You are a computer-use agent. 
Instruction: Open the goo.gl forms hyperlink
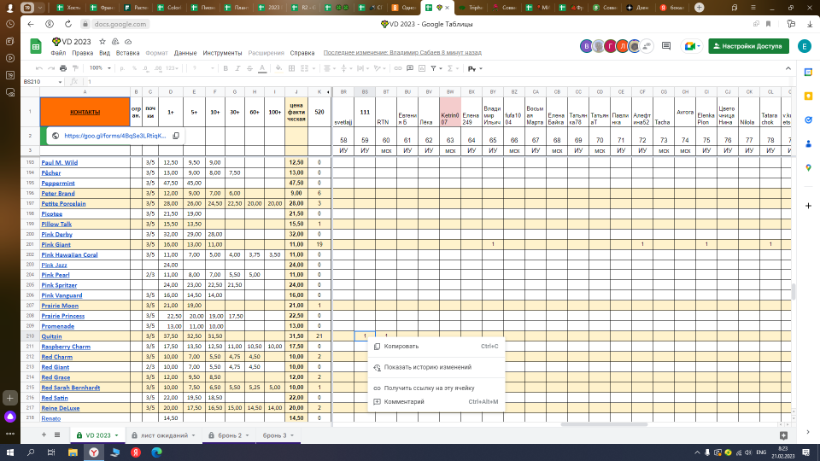pyautogui.click(x=116, y=135)
